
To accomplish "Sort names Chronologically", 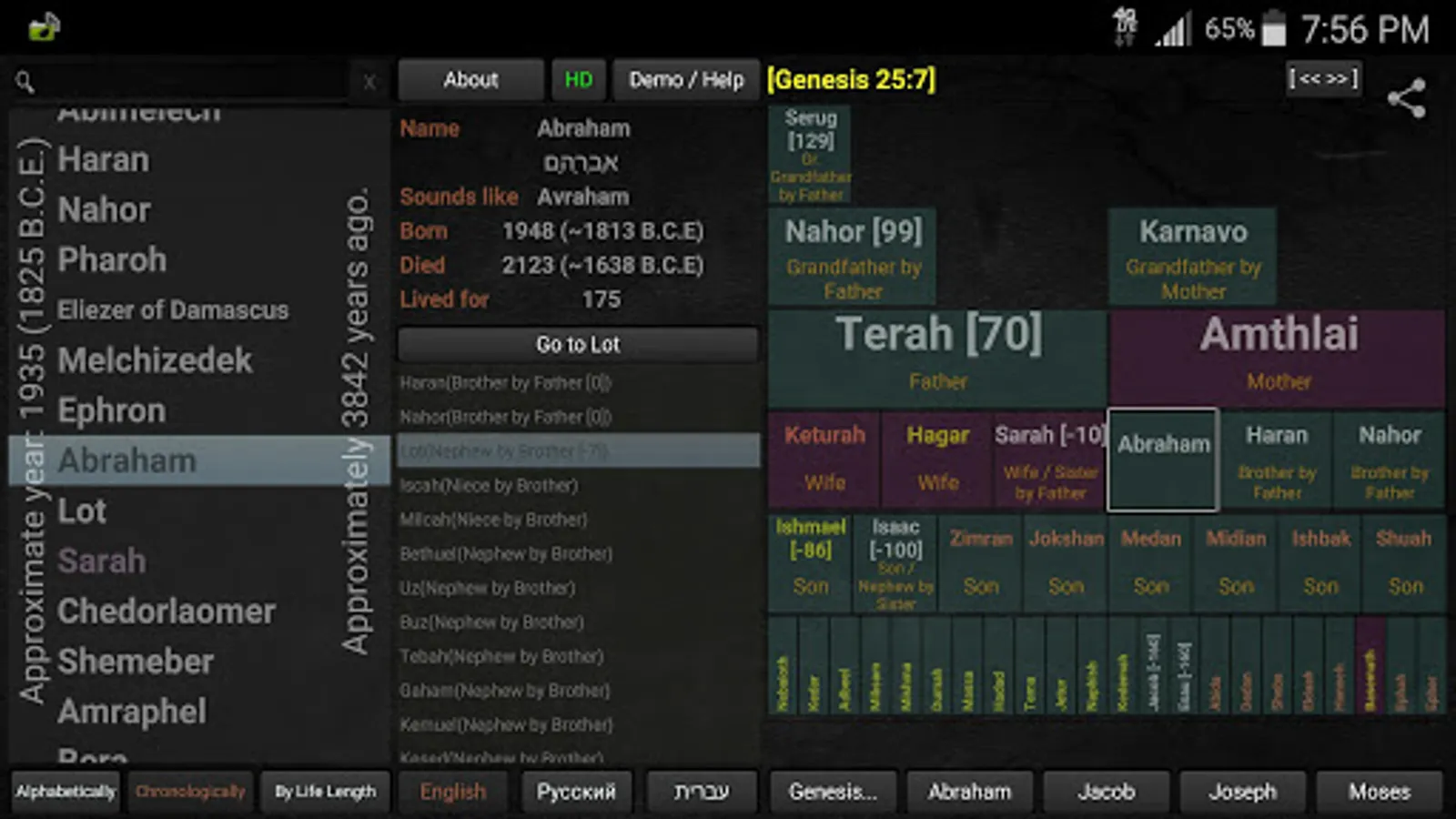I will [190, 792].
